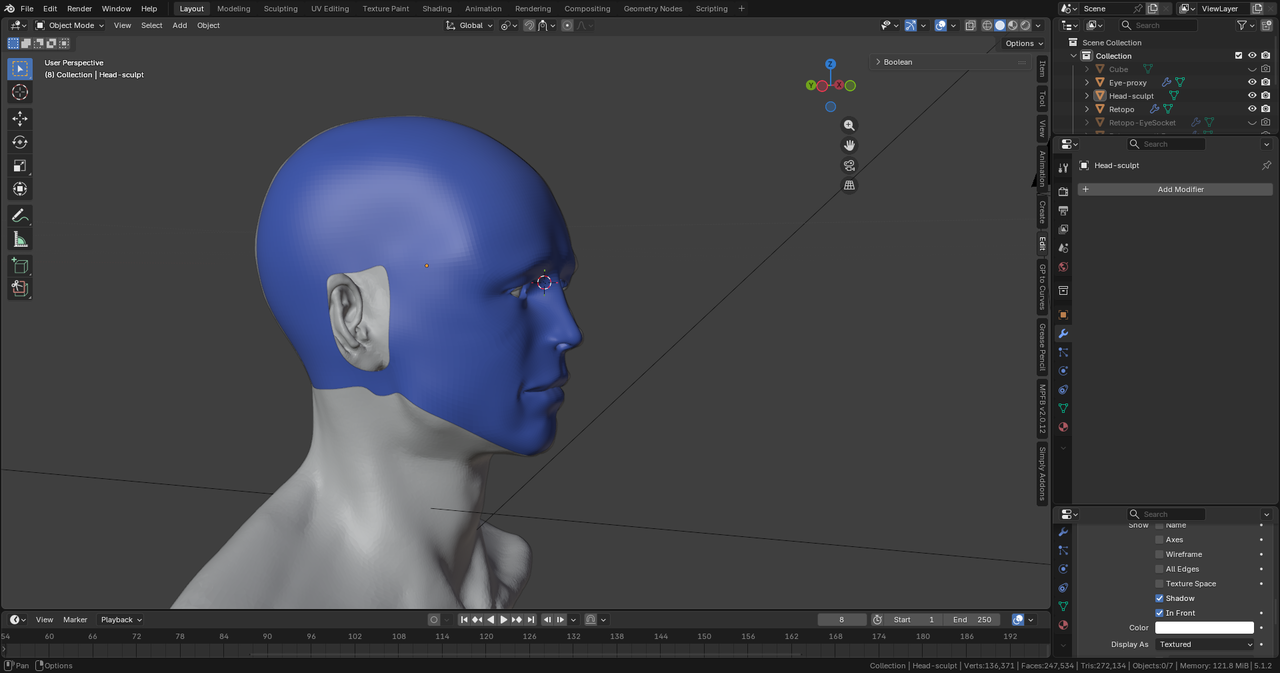This screenshot has height=673, width=1280.
Task: Enable the Name checkbox
Action: [x=1159, y=525]
